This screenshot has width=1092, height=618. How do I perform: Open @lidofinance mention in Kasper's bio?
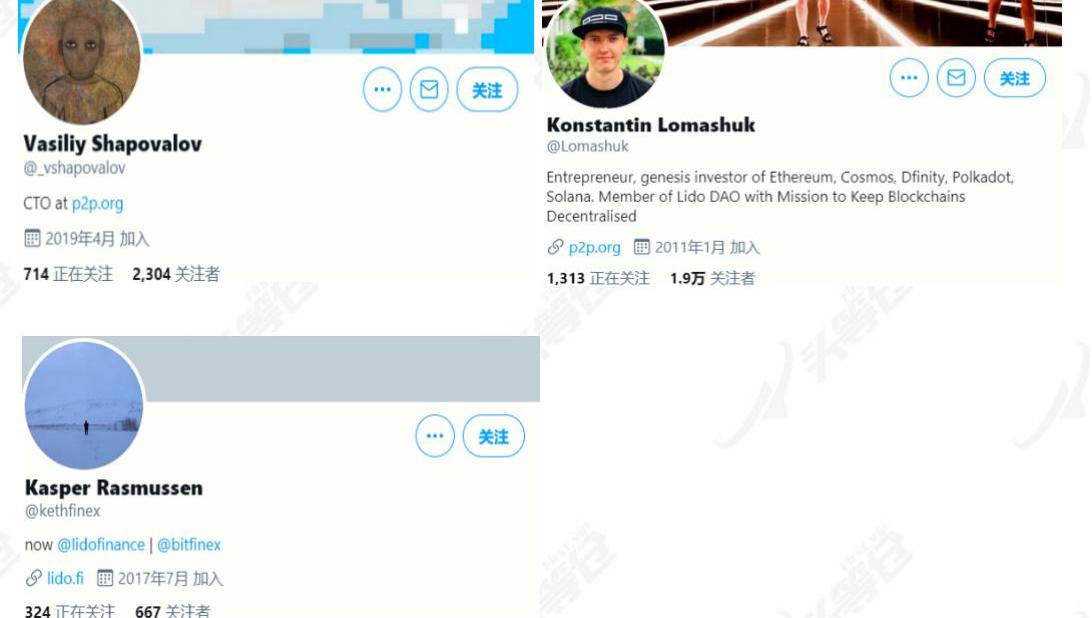(x=101, y=545)
